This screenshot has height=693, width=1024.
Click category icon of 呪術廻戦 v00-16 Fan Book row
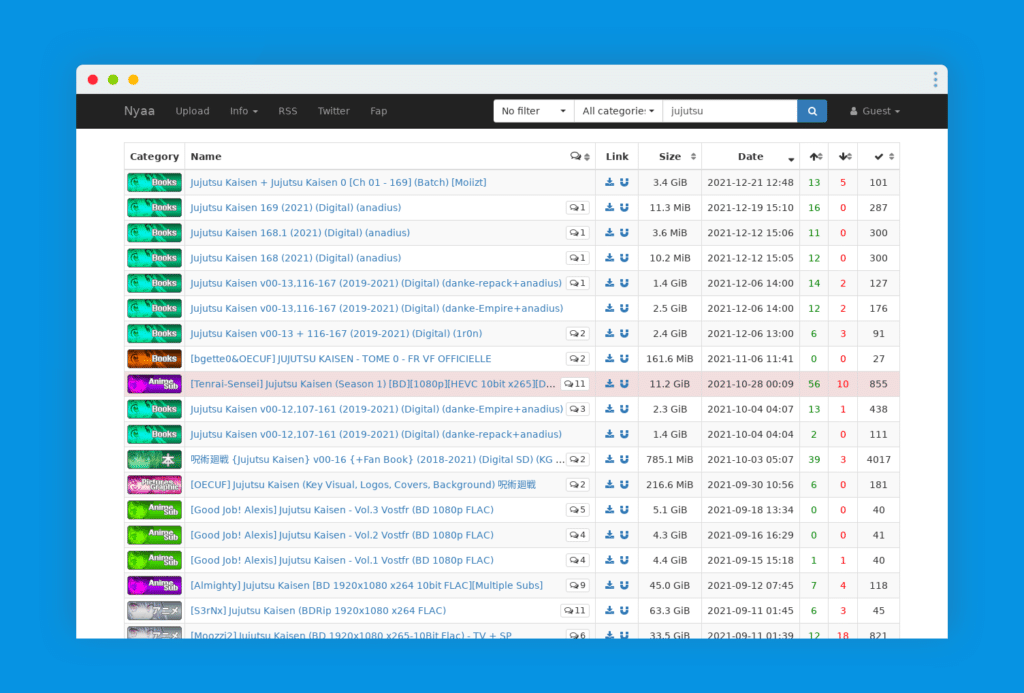pyautogui.click(x=154, y=460)
